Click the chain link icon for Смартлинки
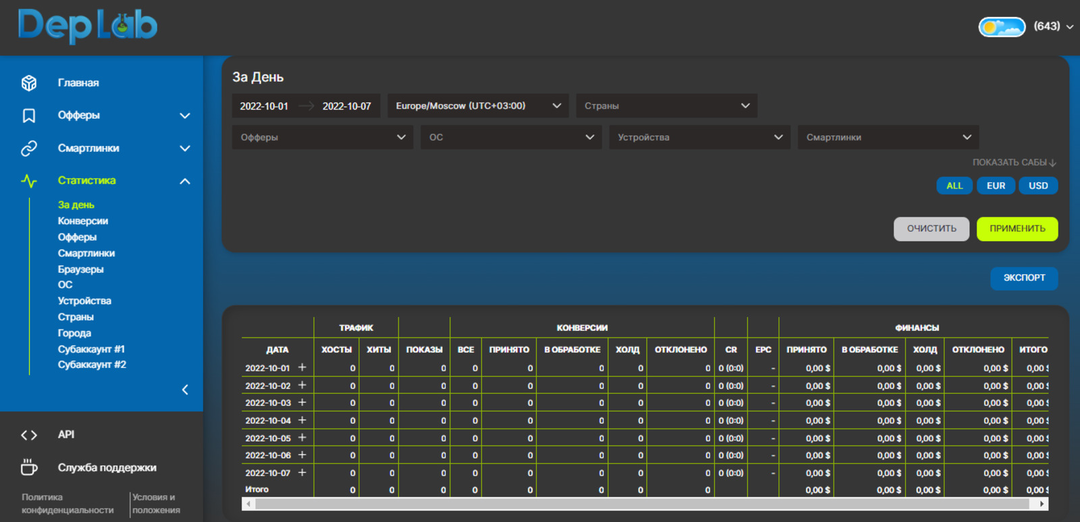The height and width of the screenshot is (522, 1080). coord(30,148)
